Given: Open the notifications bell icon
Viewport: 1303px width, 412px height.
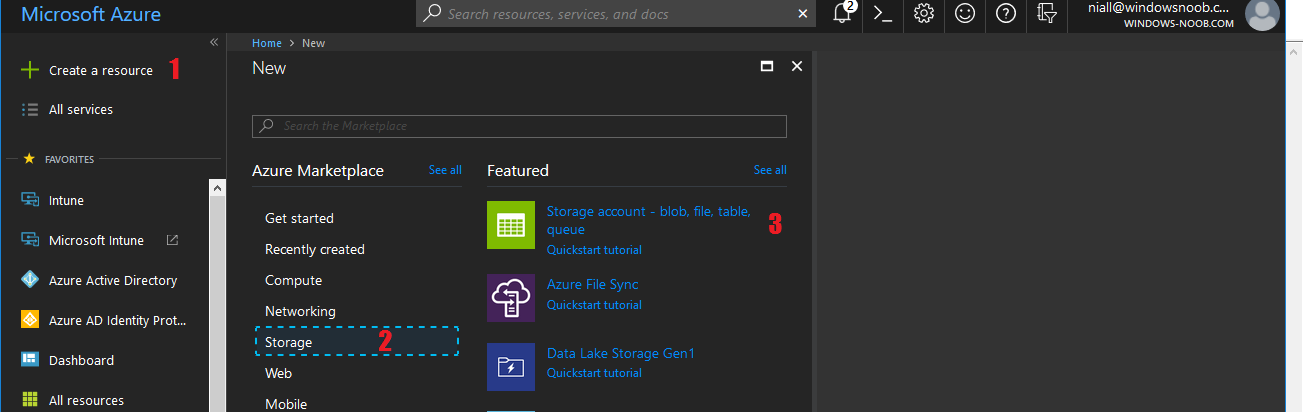Looking at the screenshot, I should point(843,13).
